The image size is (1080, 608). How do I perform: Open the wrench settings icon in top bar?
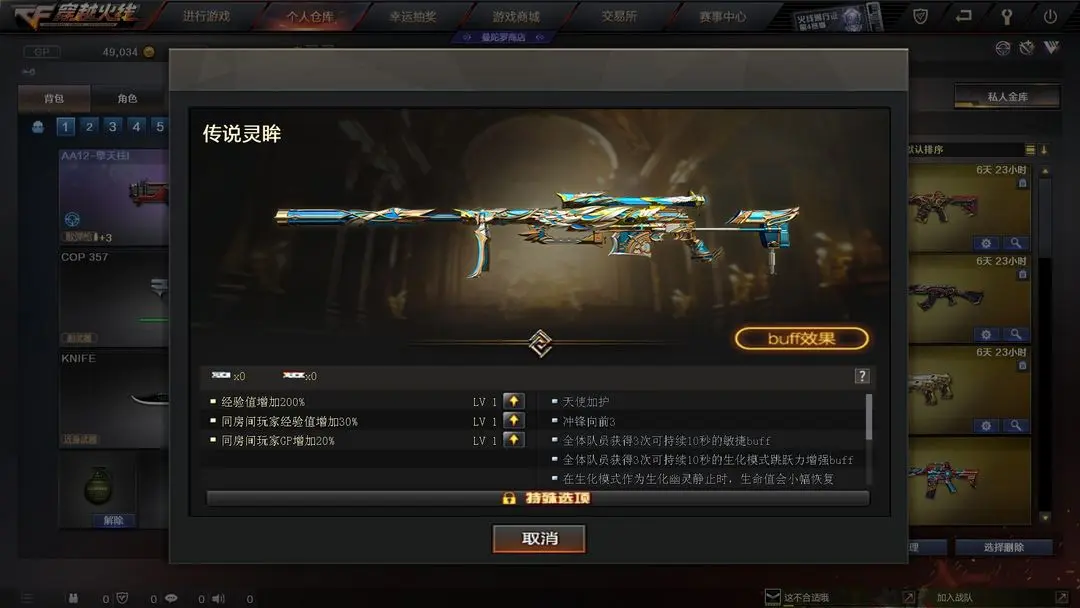coord(1006,16)
